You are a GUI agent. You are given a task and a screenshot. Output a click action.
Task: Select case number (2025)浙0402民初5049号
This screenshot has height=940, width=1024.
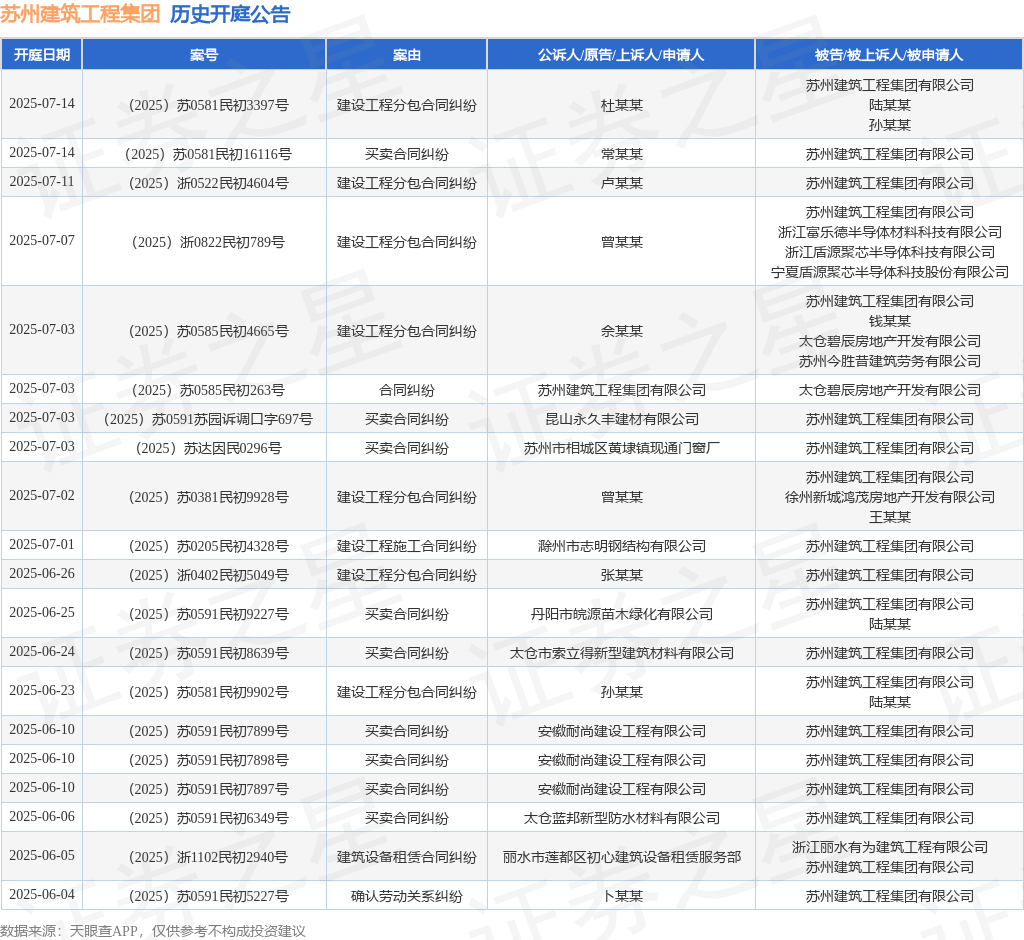pyautogui.click(x=208, y=575)
